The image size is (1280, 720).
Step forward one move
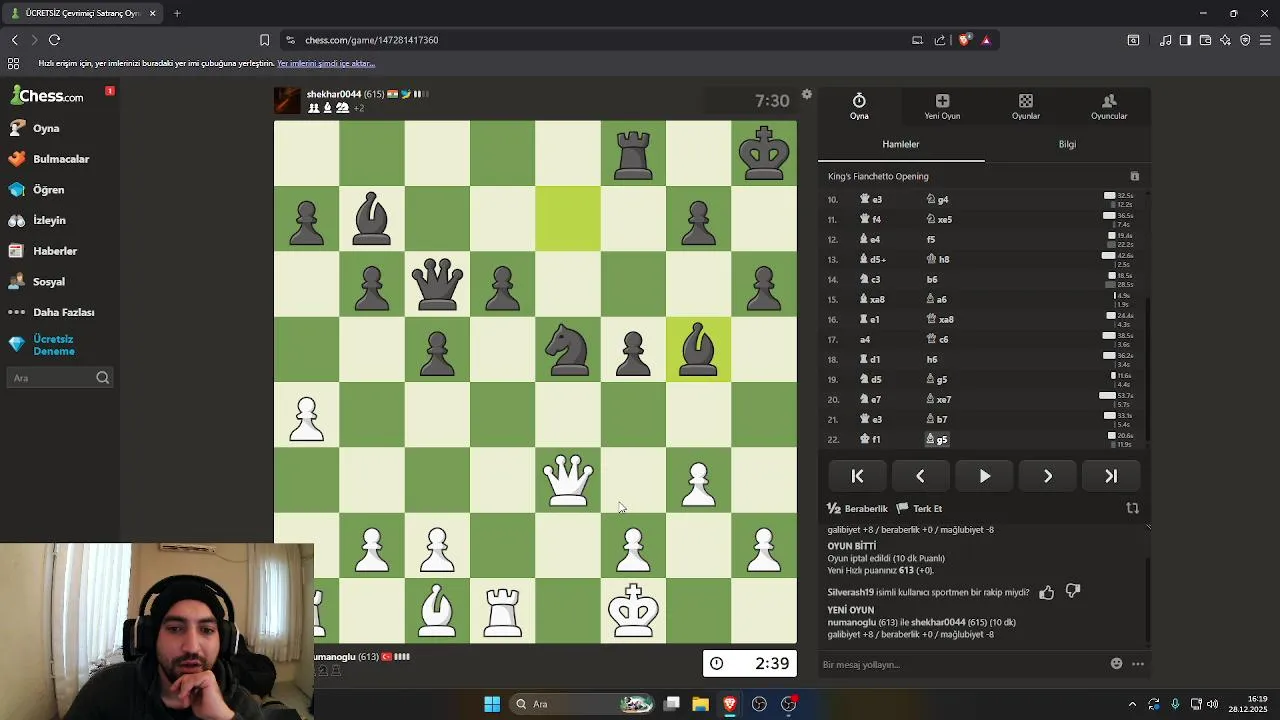[x=1048, y=476]
